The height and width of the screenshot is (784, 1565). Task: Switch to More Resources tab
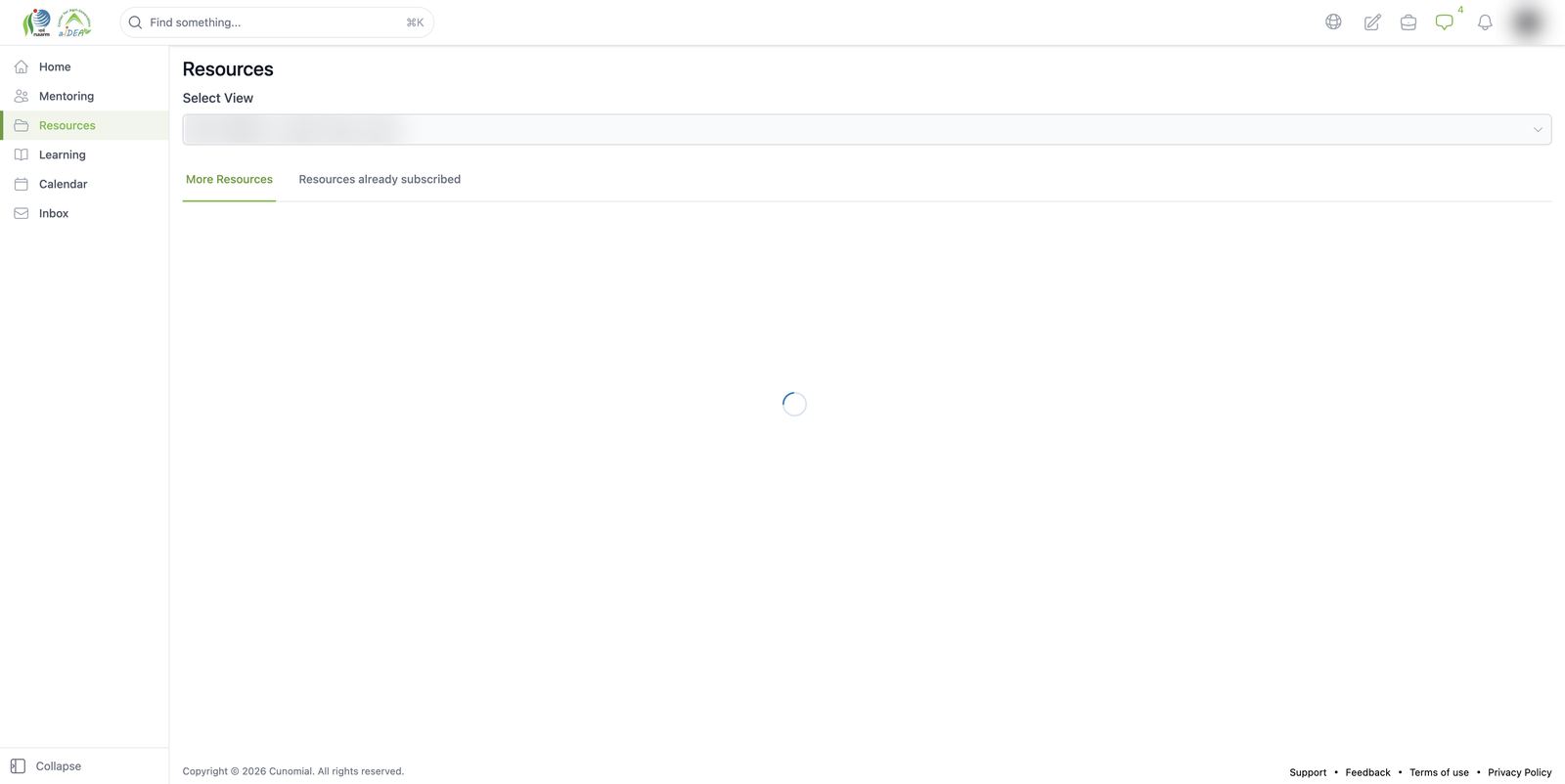[x=229, y=180]
